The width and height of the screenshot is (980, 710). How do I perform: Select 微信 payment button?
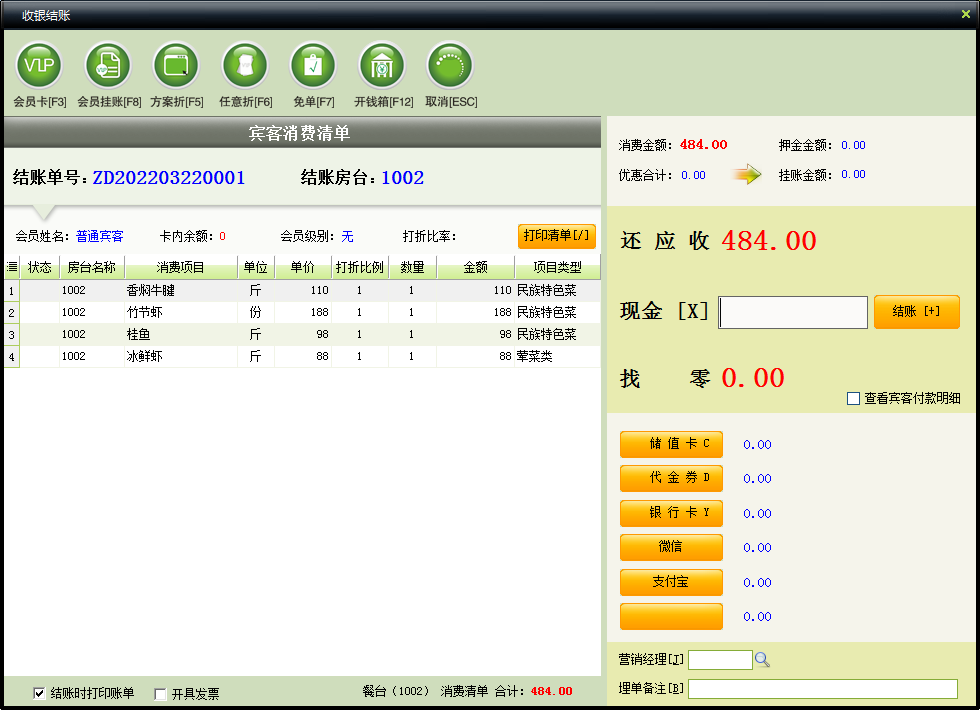tap(671, 548)
